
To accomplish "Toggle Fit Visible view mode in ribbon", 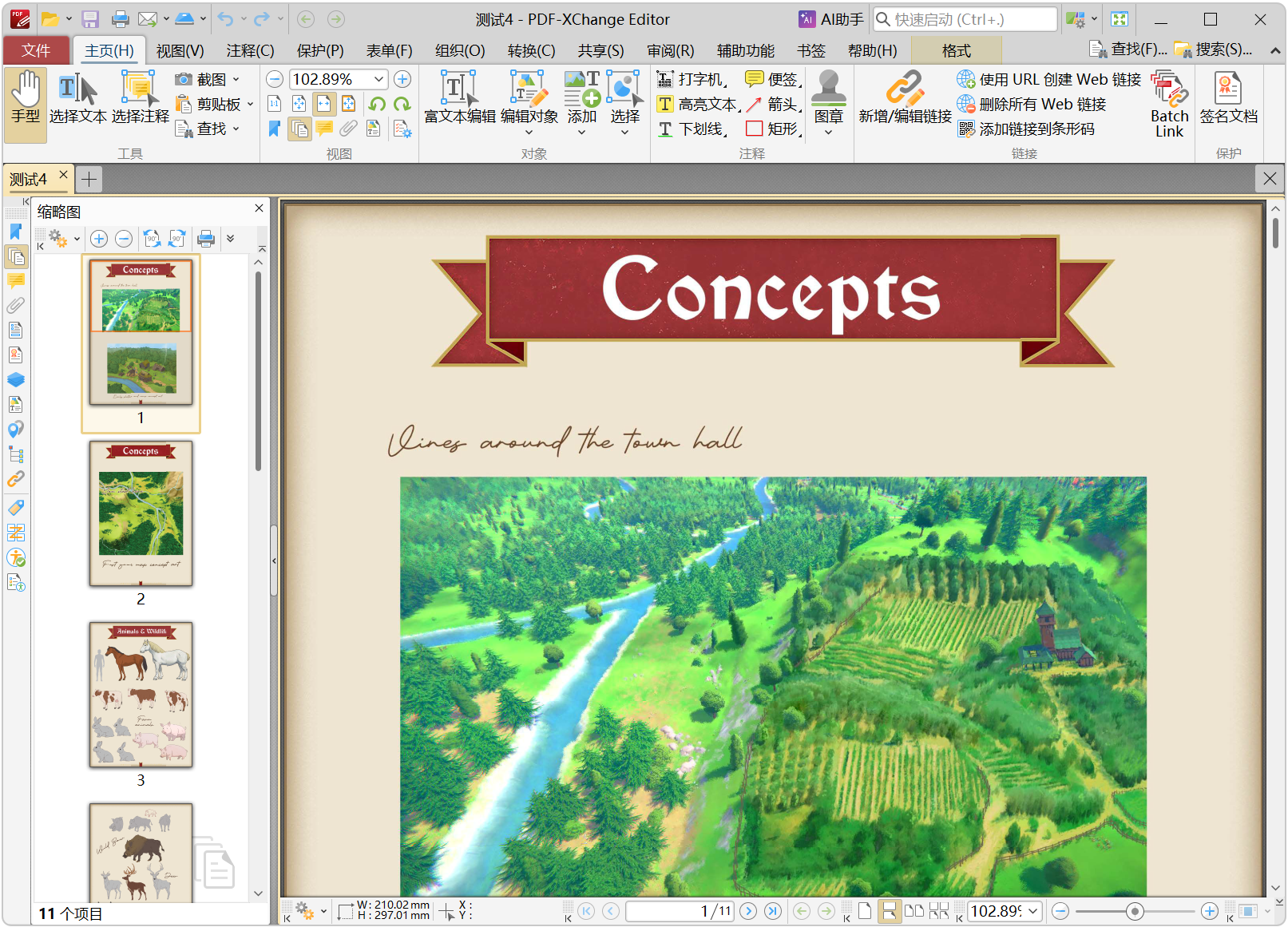I will pyautogui.click(x=348, y=104).
